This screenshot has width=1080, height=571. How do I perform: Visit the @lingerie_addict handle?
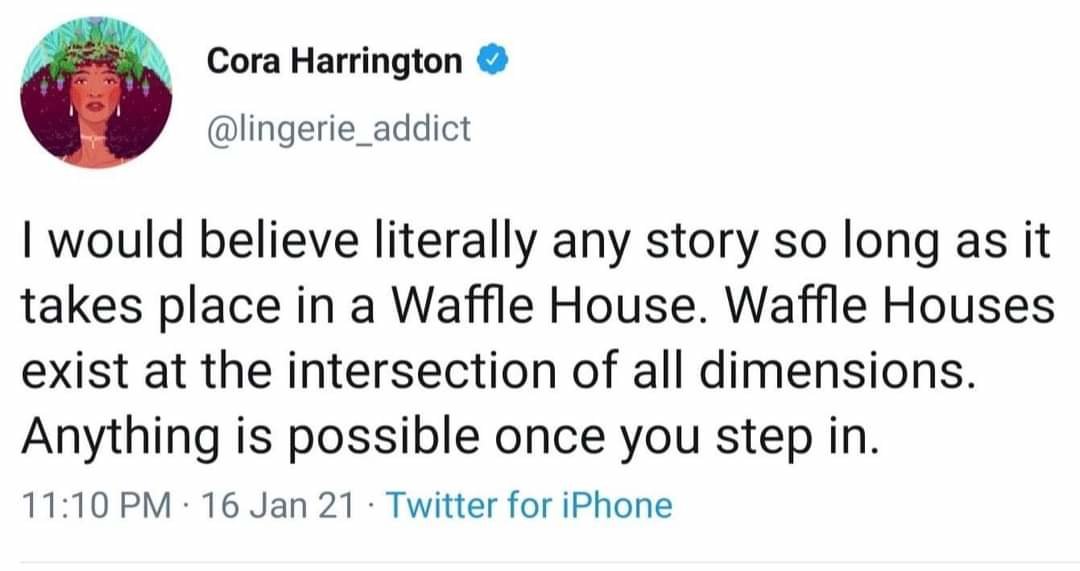point(339,129)
